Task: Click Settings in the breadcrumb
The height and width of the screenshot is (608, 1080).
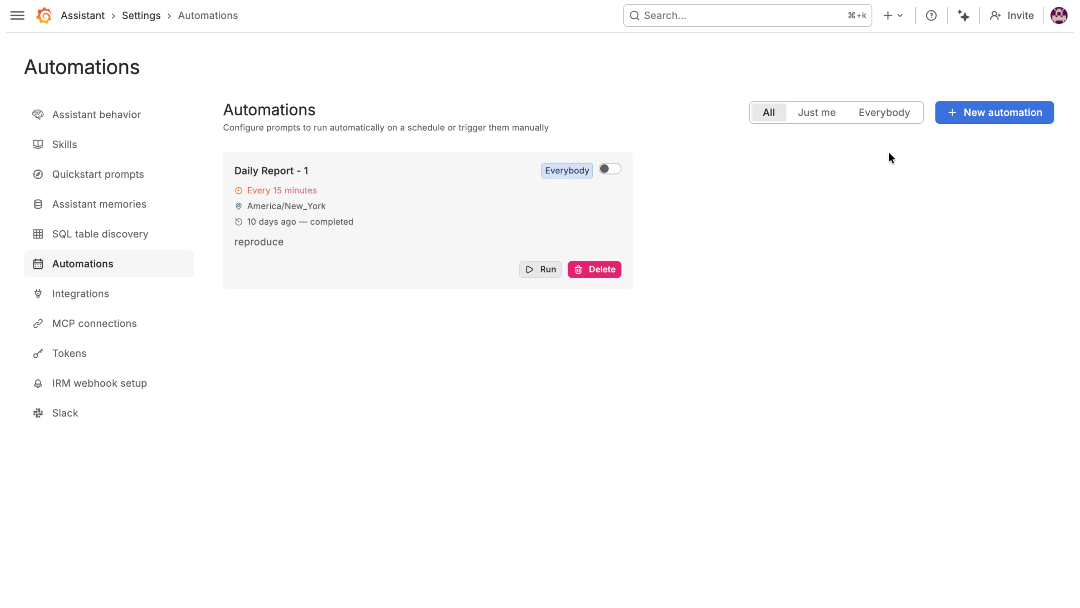Action: pyautogui.click(x=141, y=15)
